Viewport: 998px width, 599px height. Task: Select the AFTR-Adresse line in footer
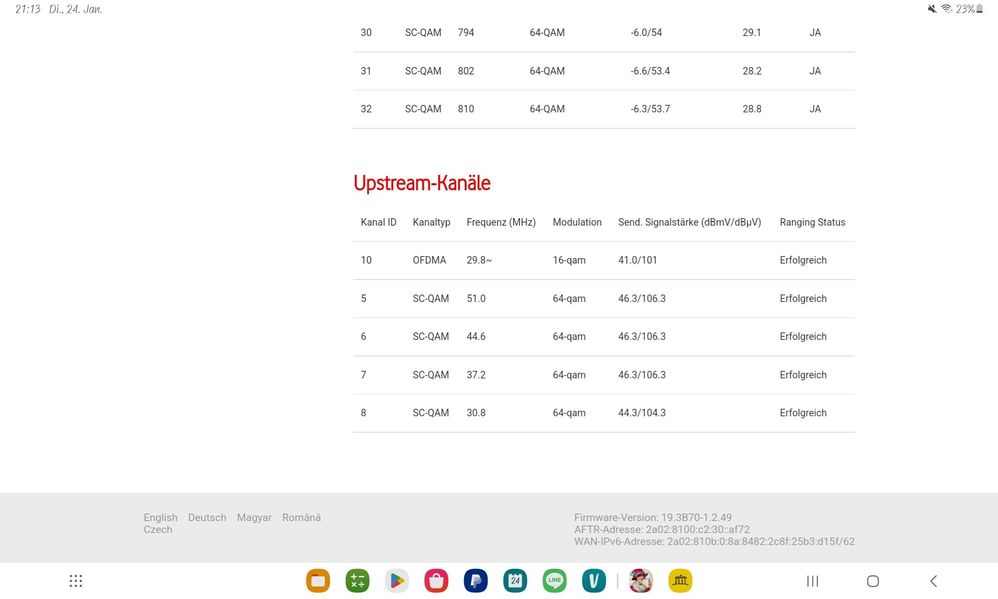[662, 530]
